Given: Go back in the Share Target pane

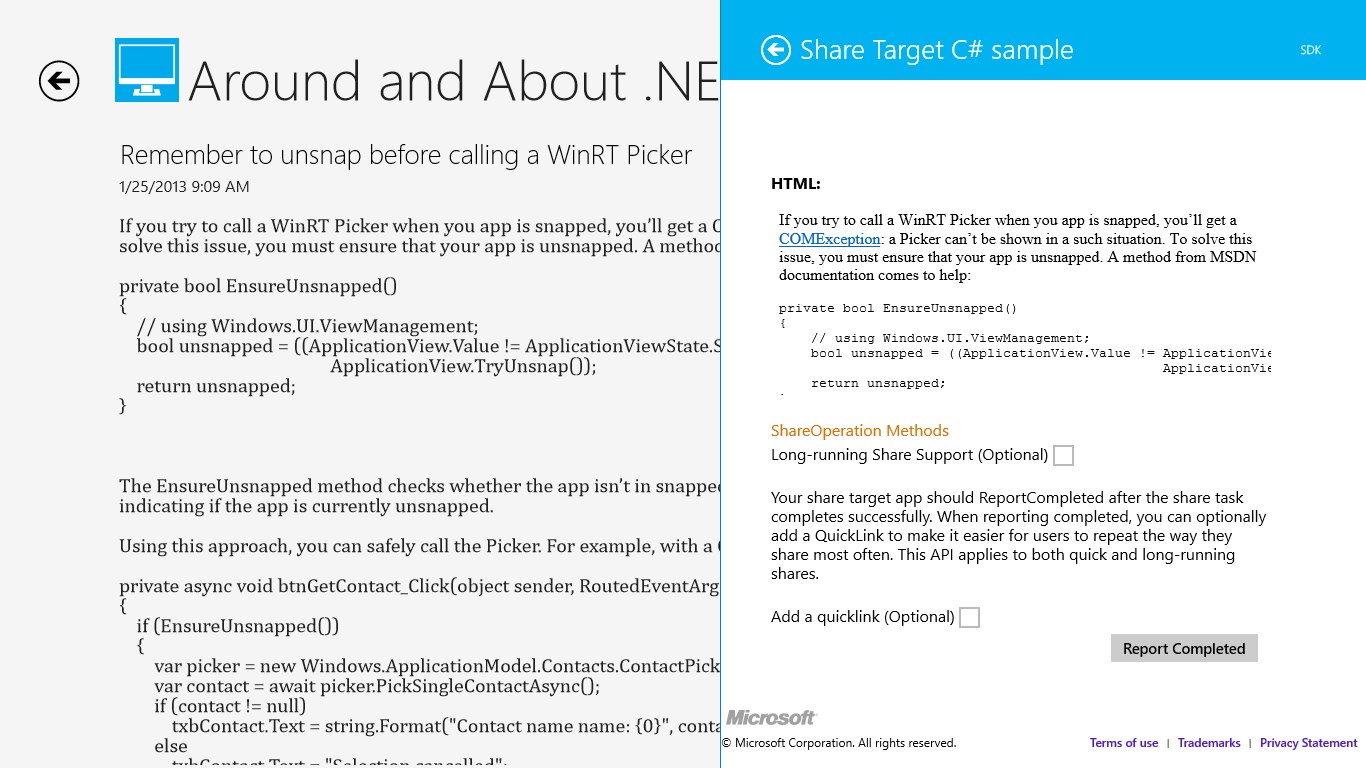Looking at the screenshot, I should (x=776, y=50).
